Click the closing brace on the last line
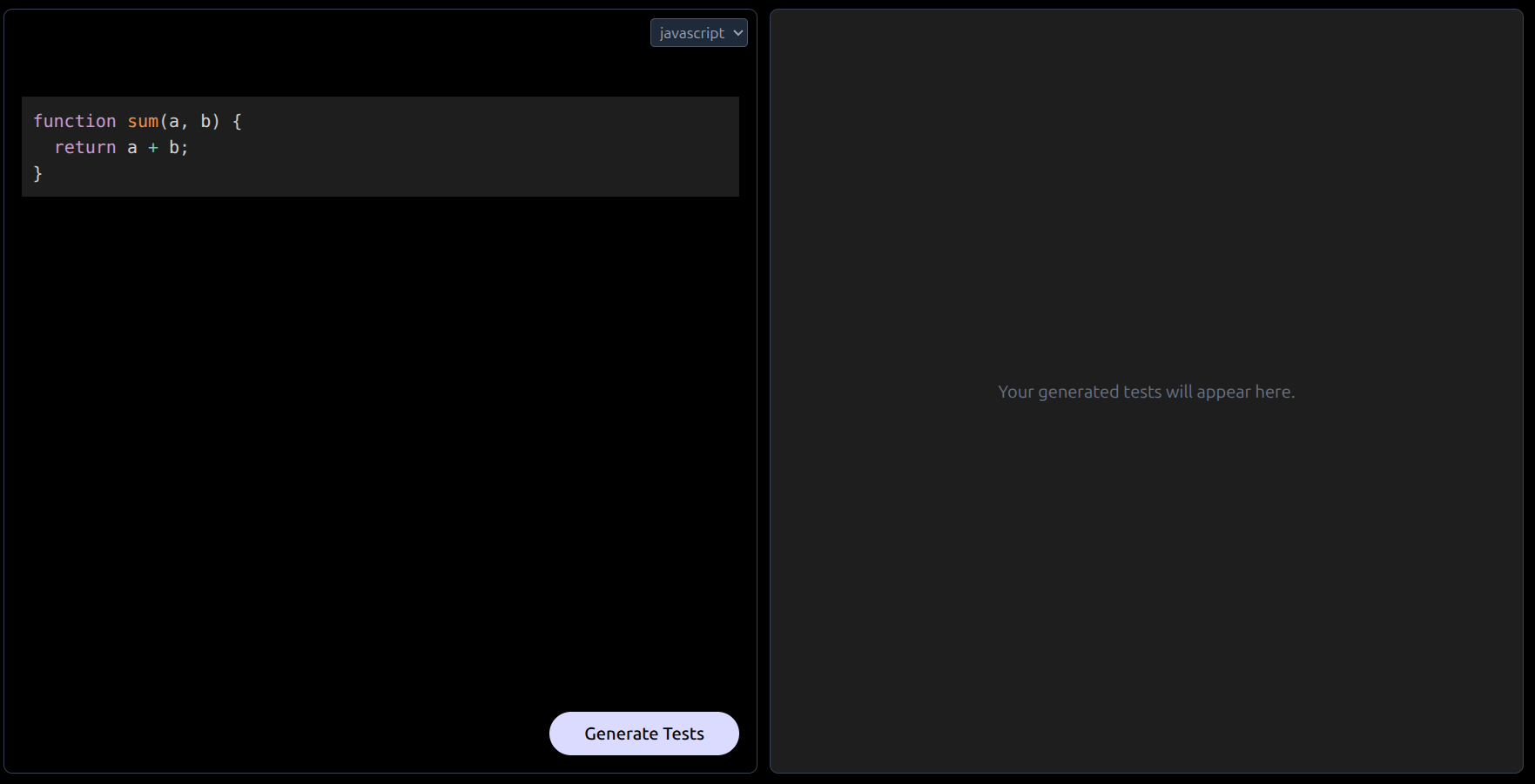The width and height of the screenshot is (1535, 784). coord(37,174)
